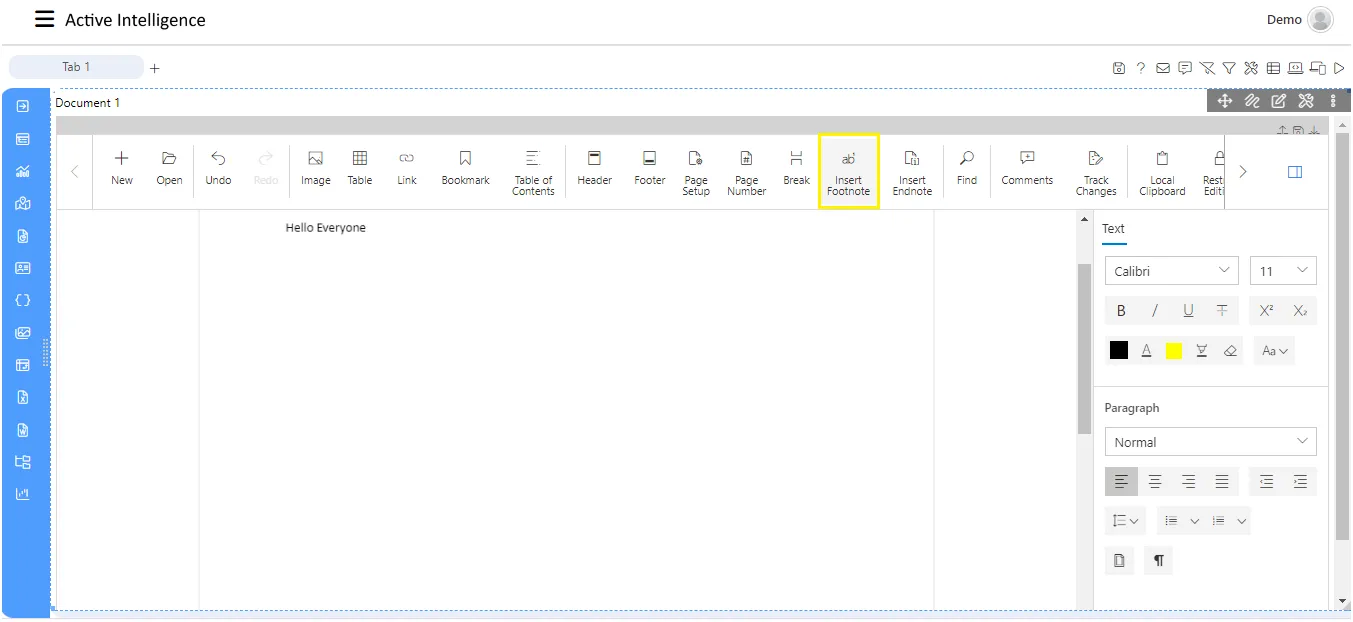1353x622 pixels.
Task: Open the hamburger menu beside Active Intelligence
Action: tap(44, 19)
